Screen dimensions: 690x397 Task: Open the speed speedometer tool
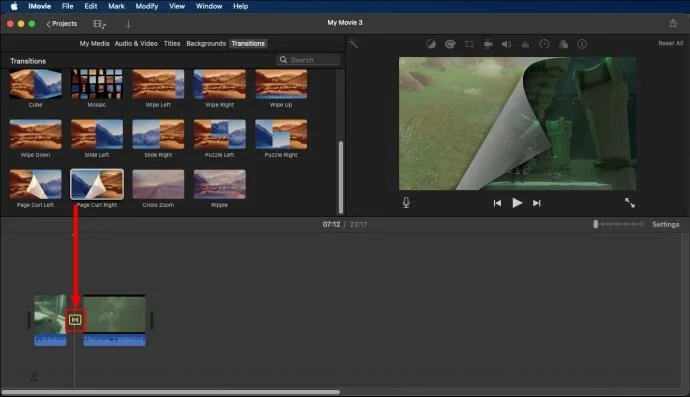coord(544,44)
